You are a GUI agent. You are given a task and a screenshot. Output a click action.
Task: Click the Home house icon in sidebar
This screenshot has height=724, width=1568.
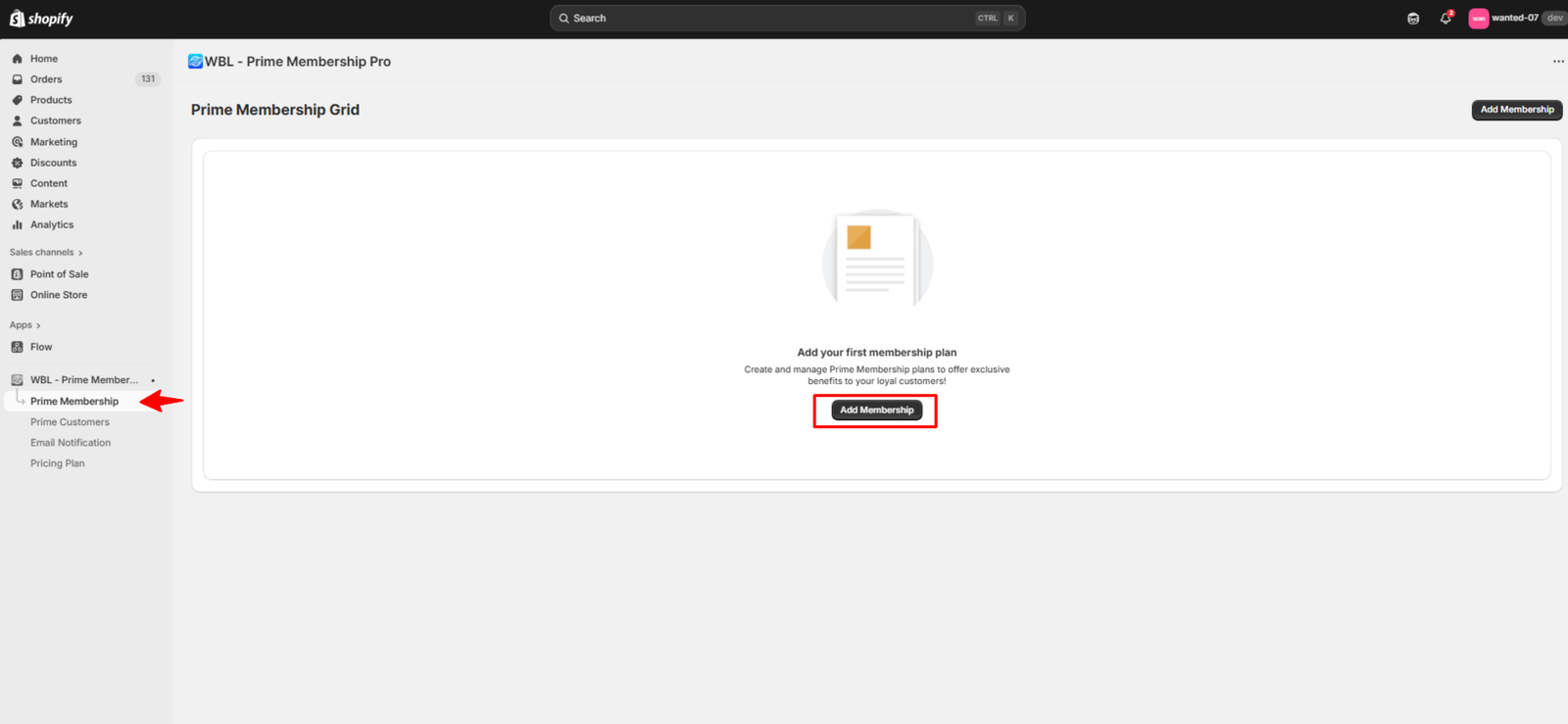(17, 59)
